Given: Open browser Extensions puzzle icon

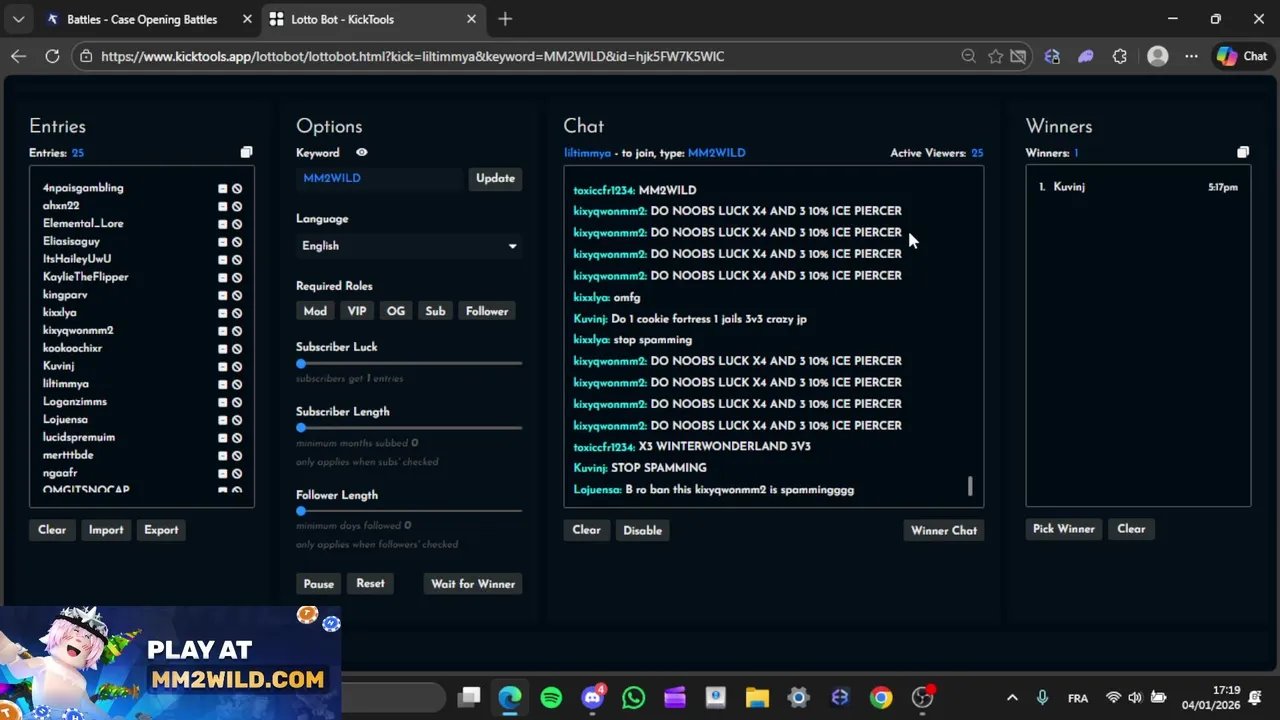Looking at the screenshot, I should click(x=1119, y=56).
